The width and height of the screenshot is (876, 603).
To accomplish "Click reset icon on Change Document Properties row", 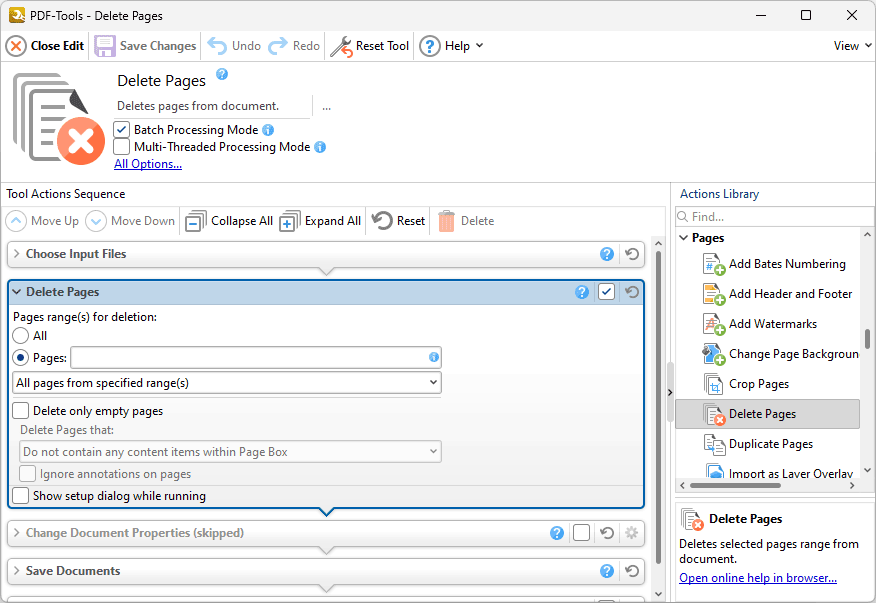I will tap(607, 533).
